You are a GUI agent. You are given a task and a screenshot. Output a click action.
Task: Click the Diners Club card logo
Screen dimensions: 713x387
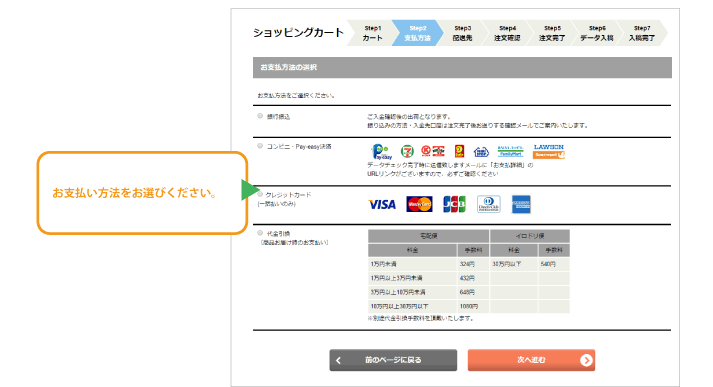pos(489,204)
